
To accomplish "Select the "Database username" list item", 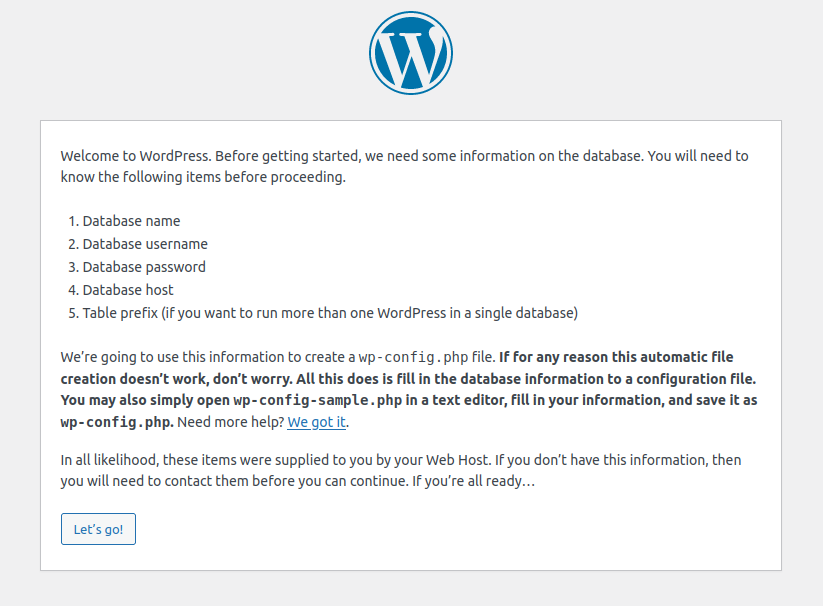I will [145, 244].
